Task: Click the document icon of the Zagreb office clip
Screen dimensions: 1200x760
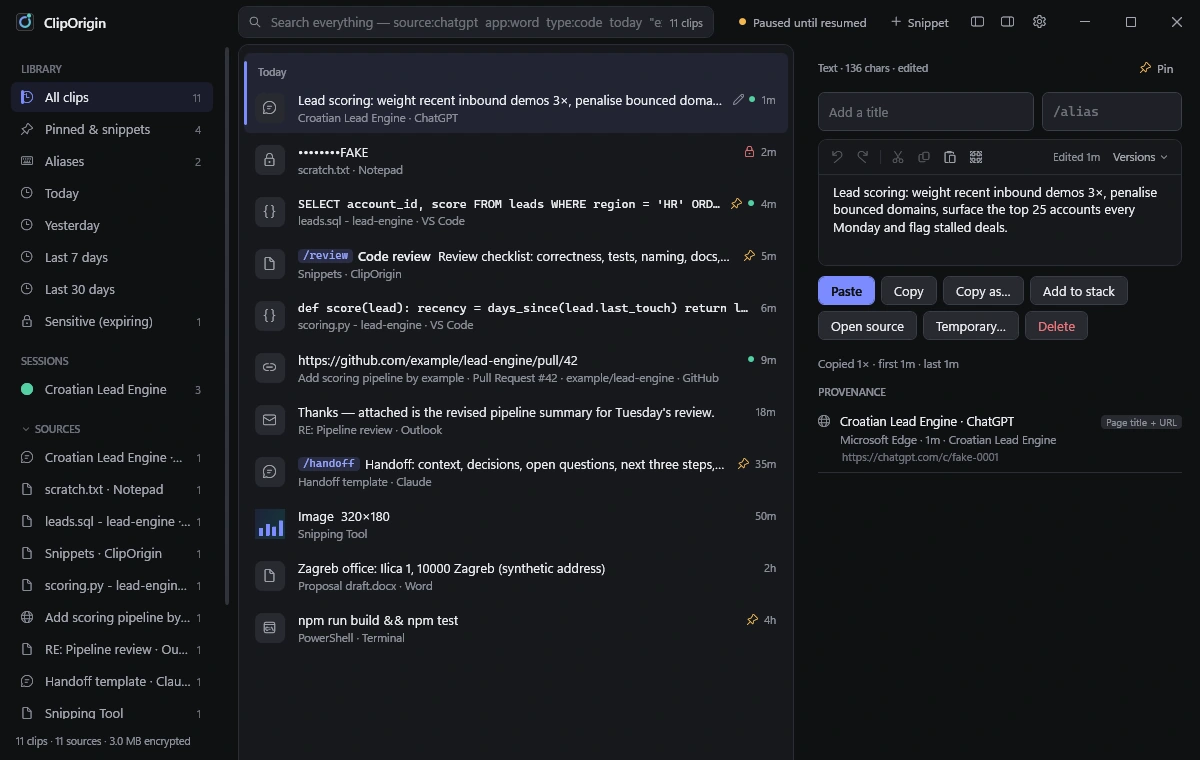Action: [269, 576]
